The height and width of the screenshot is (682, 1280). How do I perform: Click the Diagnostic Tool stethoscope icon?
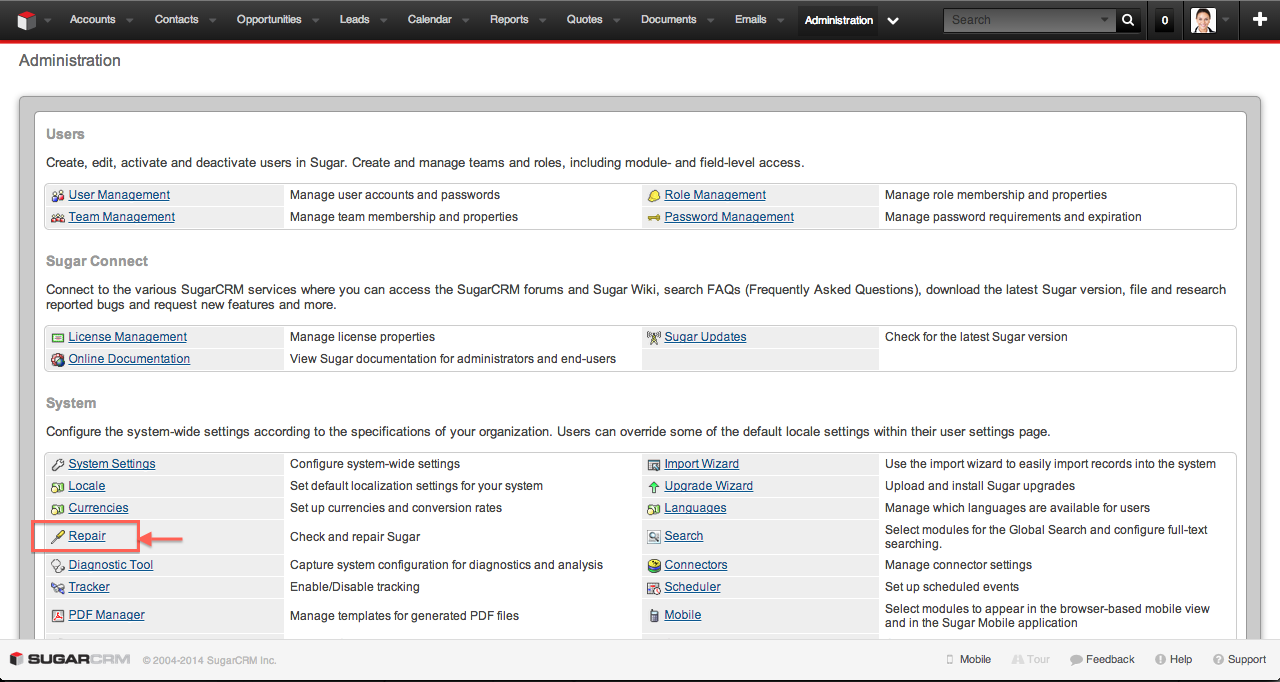pyautogui.click(x=58, y=565)
